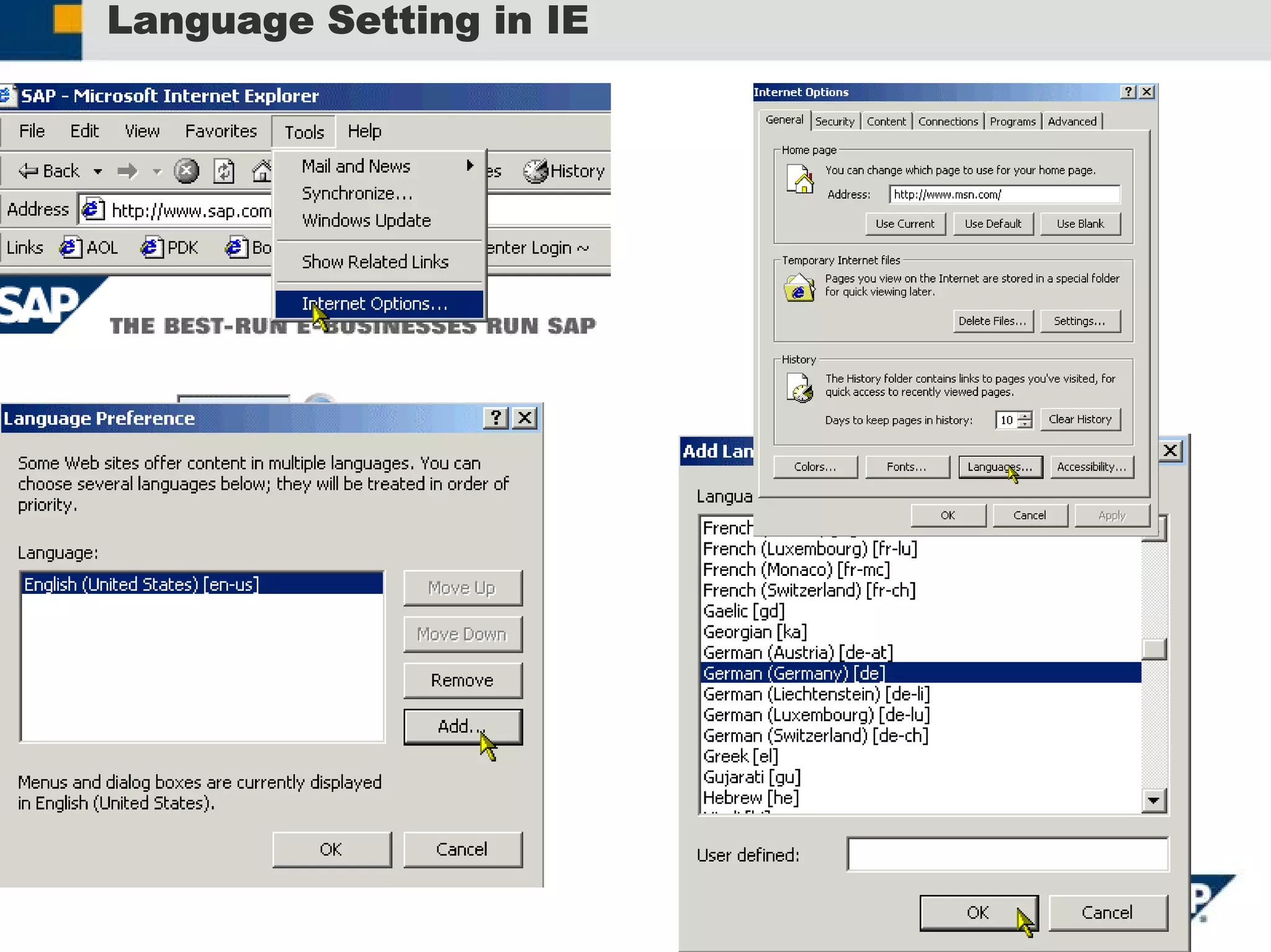
Task: Click the Refresh icon in IE toolbar
Action: tap(224, 171)
